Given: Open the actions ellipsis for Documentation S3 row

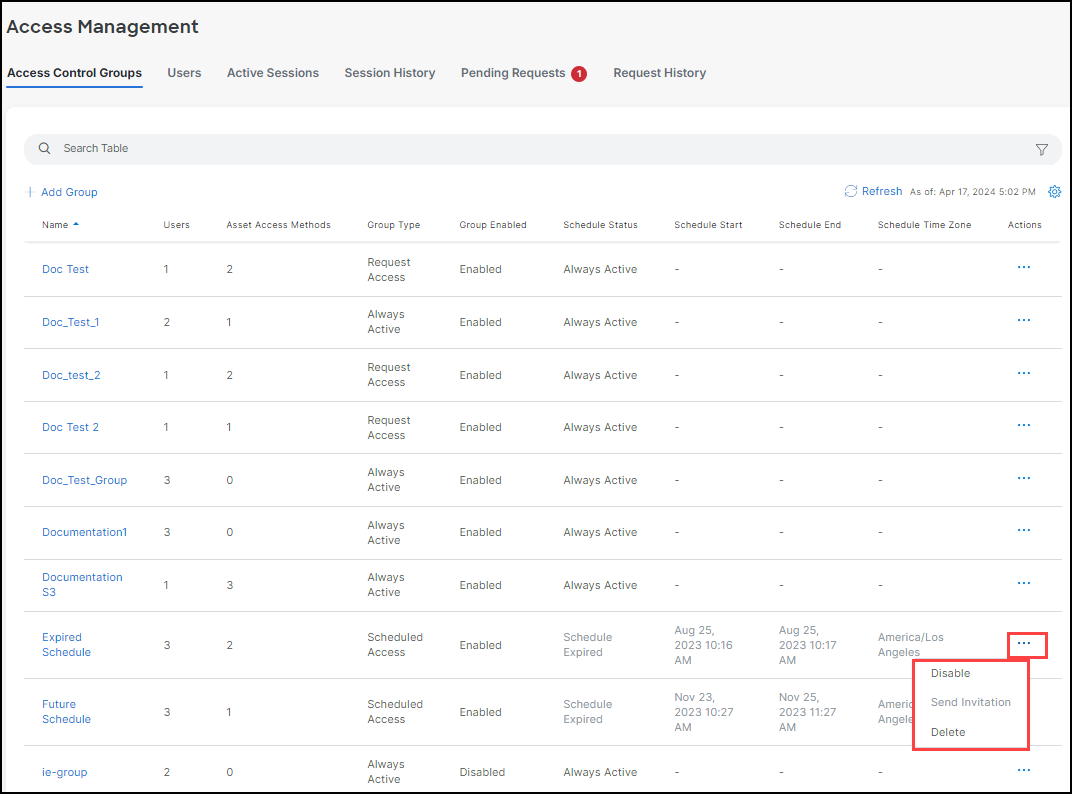Looking at the screenshot, I should [x=1023, y=582].
